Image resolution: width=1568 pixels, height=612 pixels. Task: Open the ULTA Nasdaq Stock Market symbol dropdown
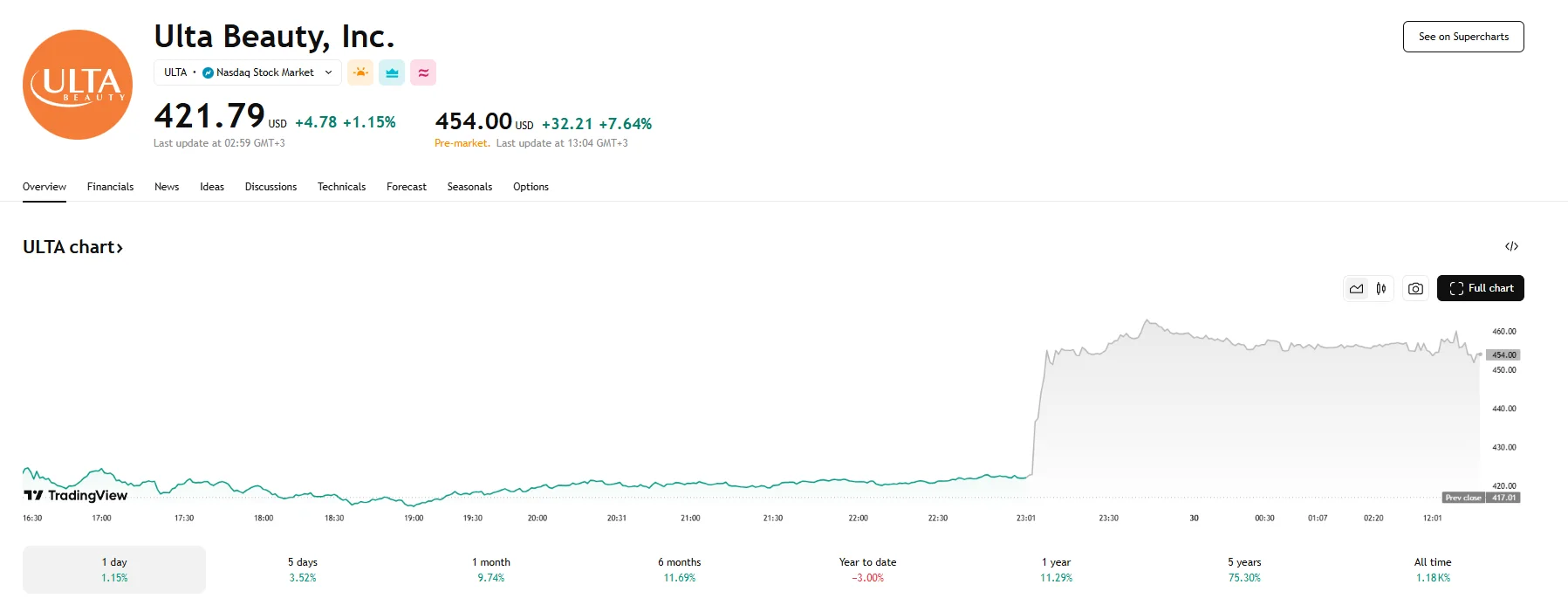(x=248, y=72)
